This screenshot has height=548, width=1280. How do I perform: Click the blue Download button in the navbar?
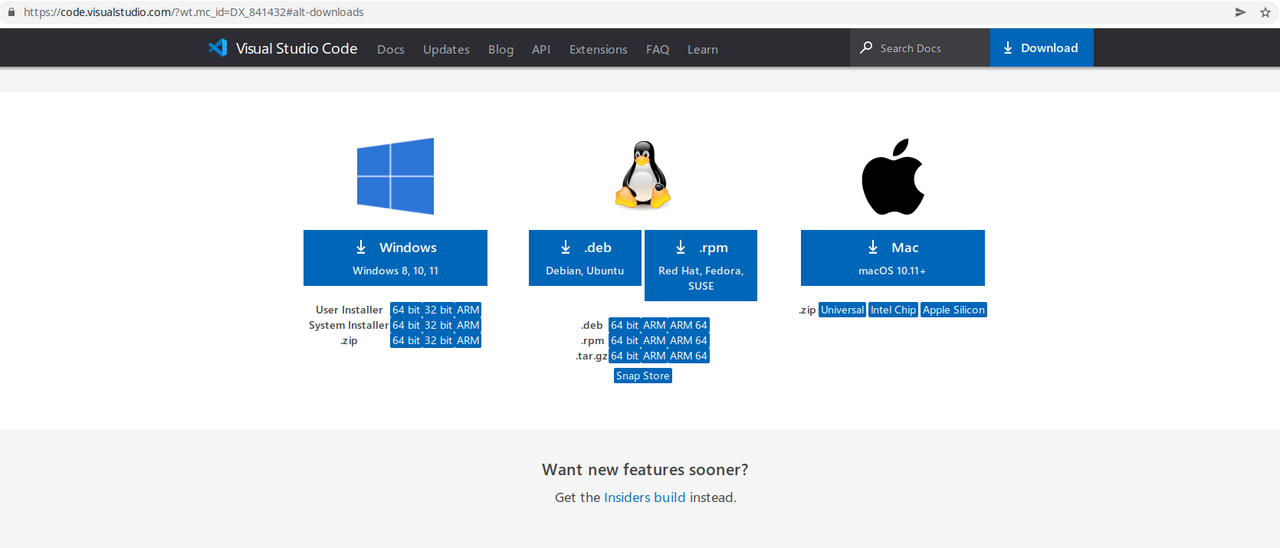(1041, 48)
